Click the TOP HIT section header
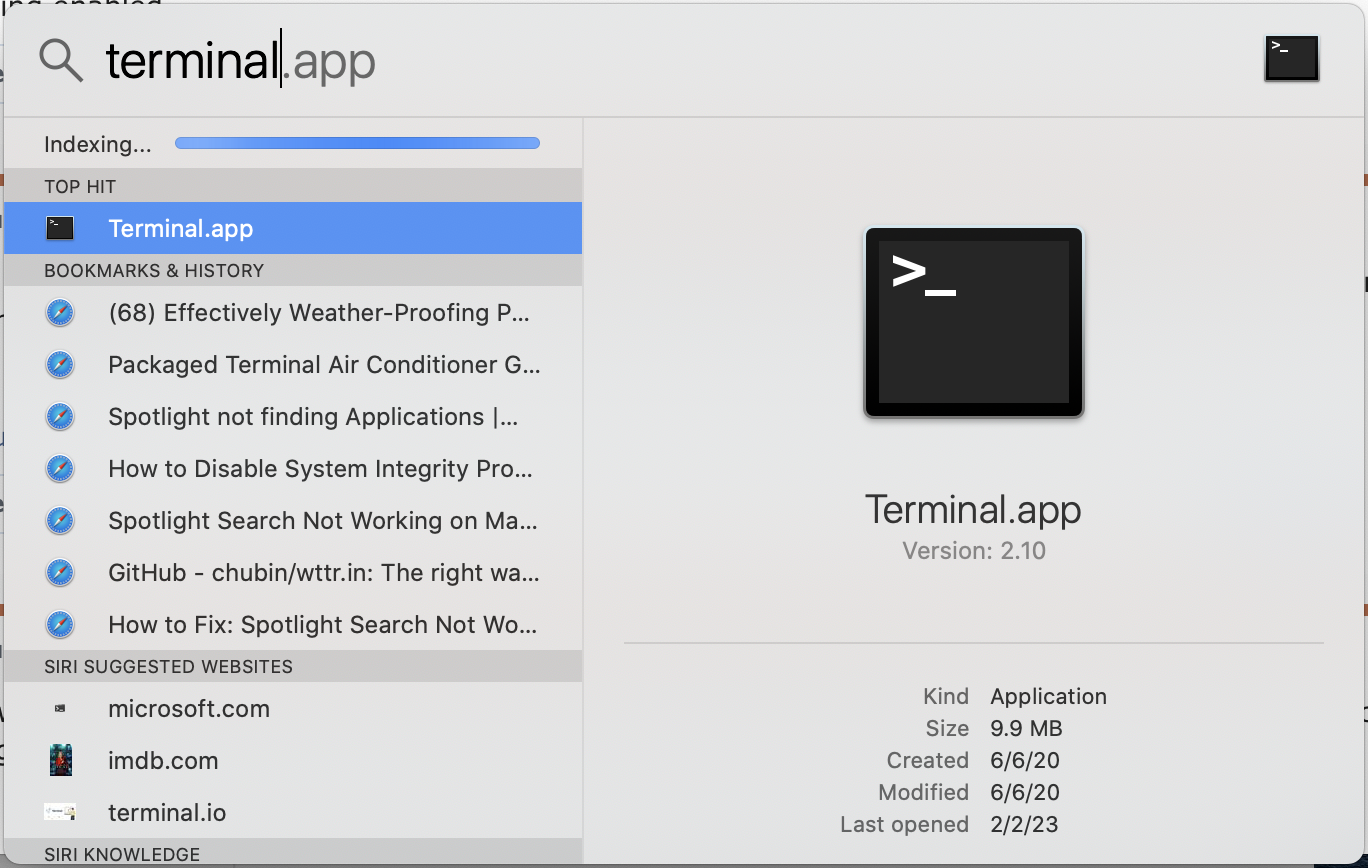Viewport: 1368px width, 868px height. [x=293, y=186]
